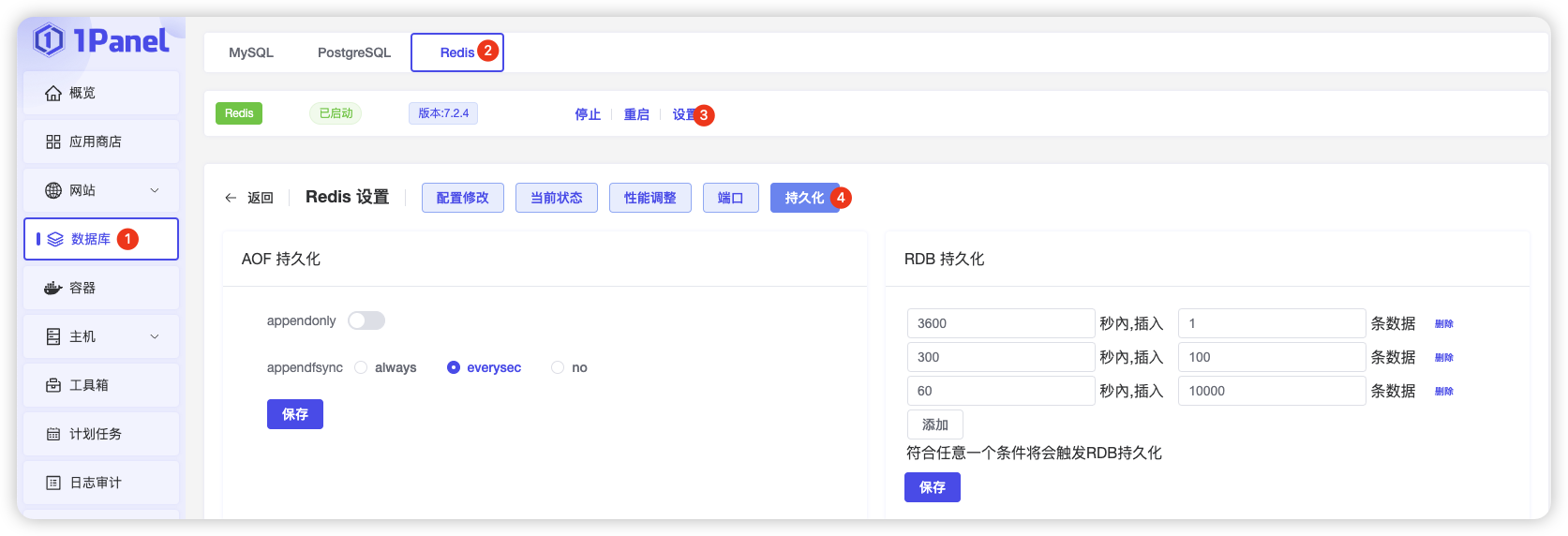Open the 配置修改 settings tab
Screen dimensions: 1568x536
pyautogui.click(x=463, y=198)
